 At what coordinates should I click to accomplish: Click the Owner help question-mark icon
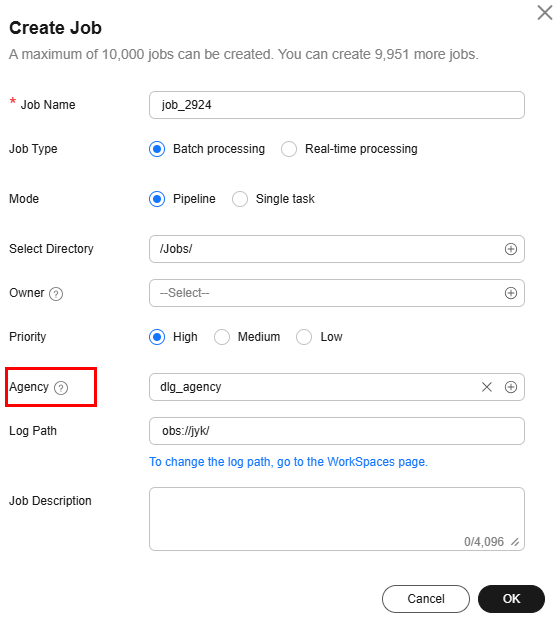(56, 294)
